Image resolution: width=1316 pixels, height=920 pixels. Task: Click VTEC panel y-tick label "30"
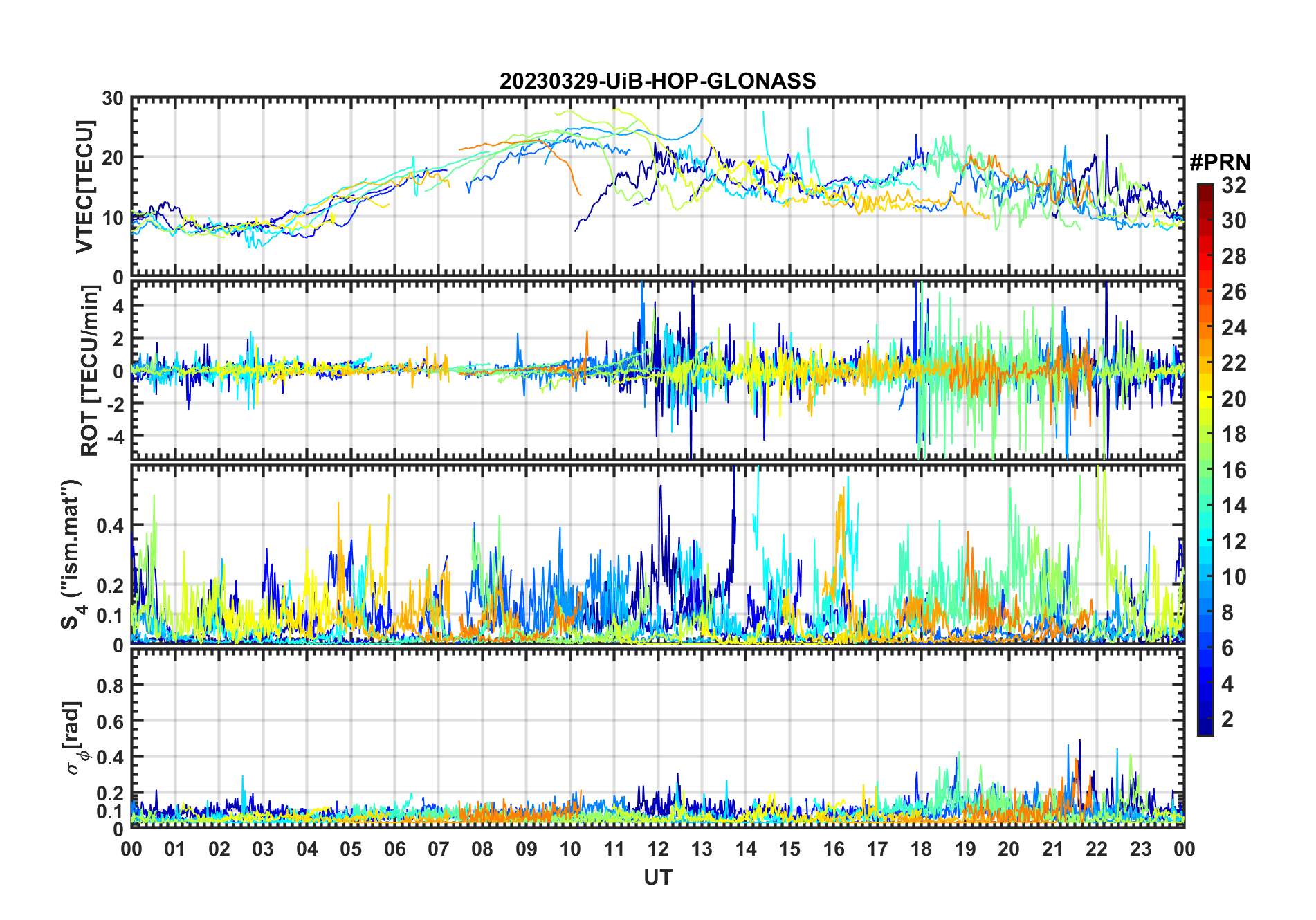pos(113,98)
